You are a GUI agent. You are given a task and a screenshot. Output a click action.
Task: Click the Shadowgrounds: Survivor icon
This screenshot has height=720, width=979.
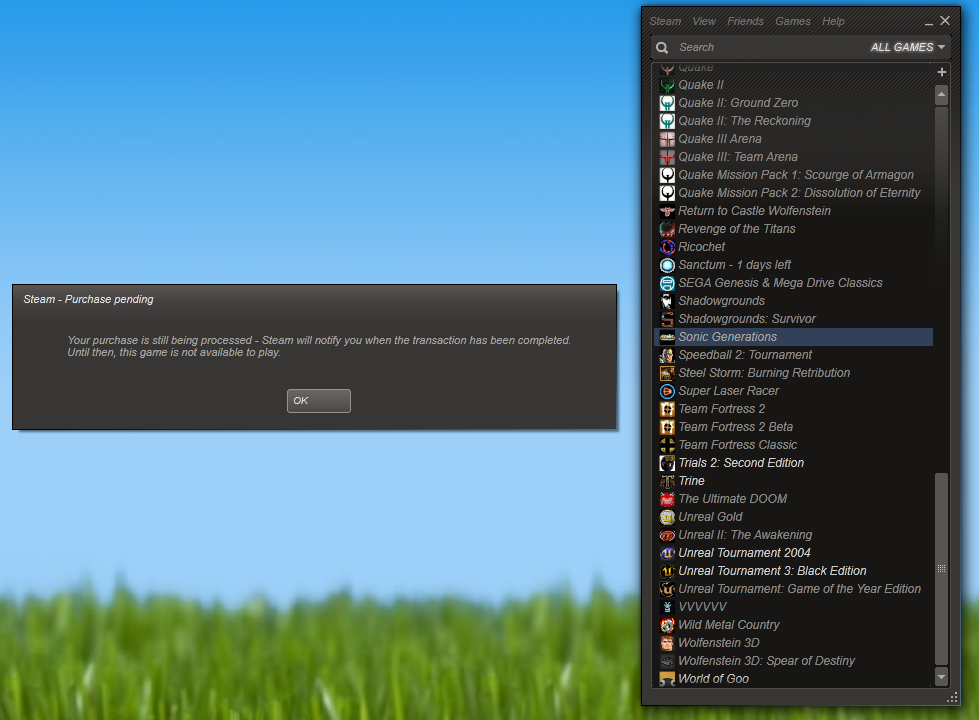pos(667,319)
